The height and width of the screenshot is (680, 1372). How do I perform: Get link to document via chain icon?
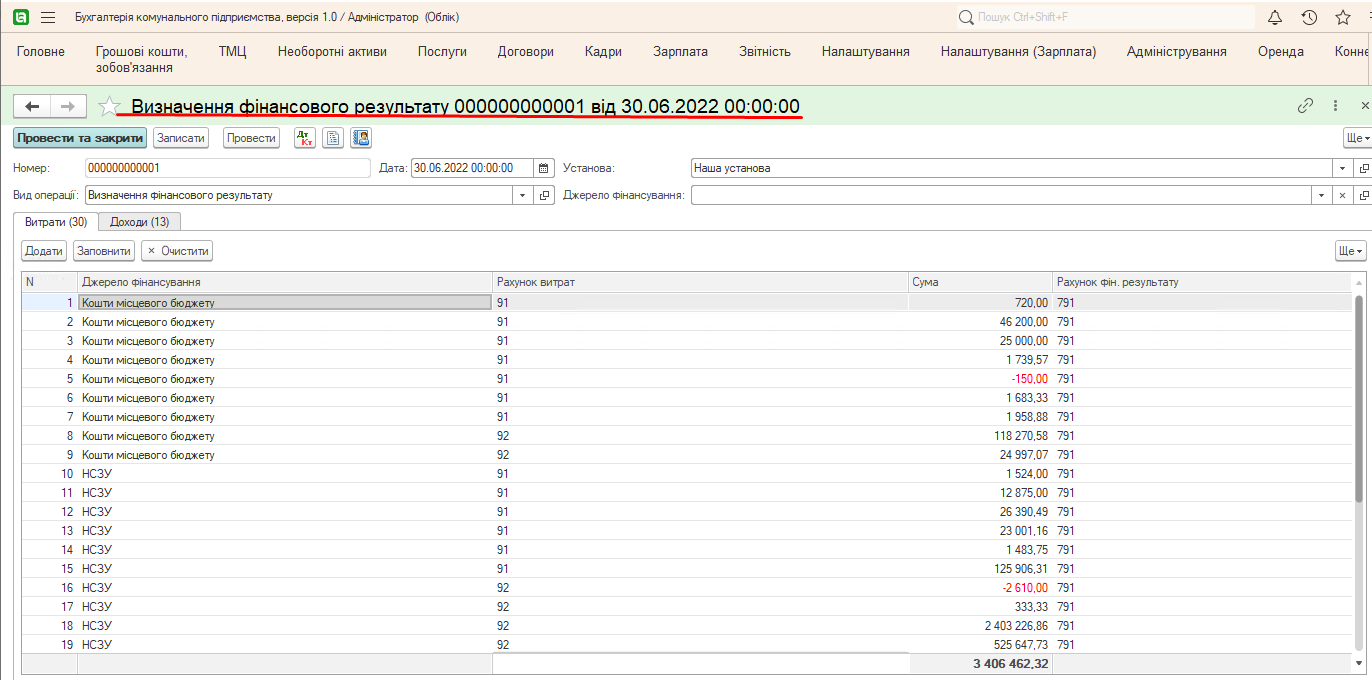pyautogui.click(x=1305, y=106)
